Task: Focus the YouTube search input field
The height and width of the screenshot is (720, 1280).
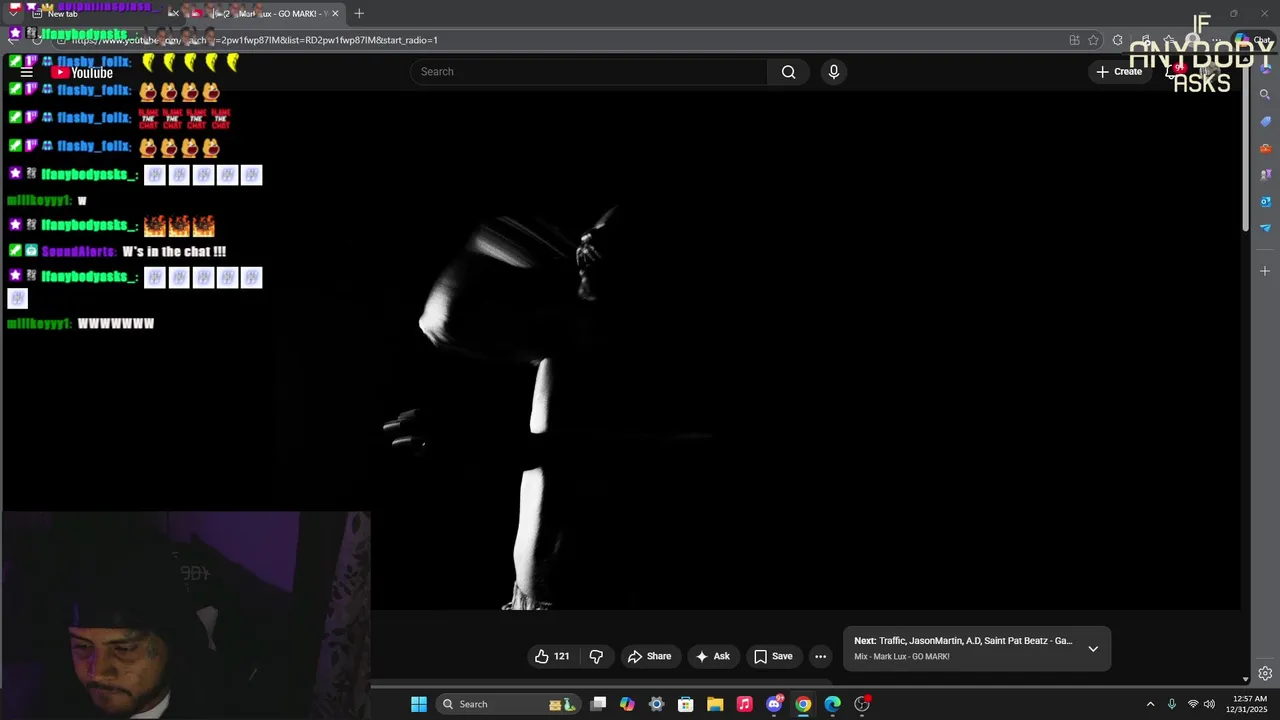Action: [589, 72]
